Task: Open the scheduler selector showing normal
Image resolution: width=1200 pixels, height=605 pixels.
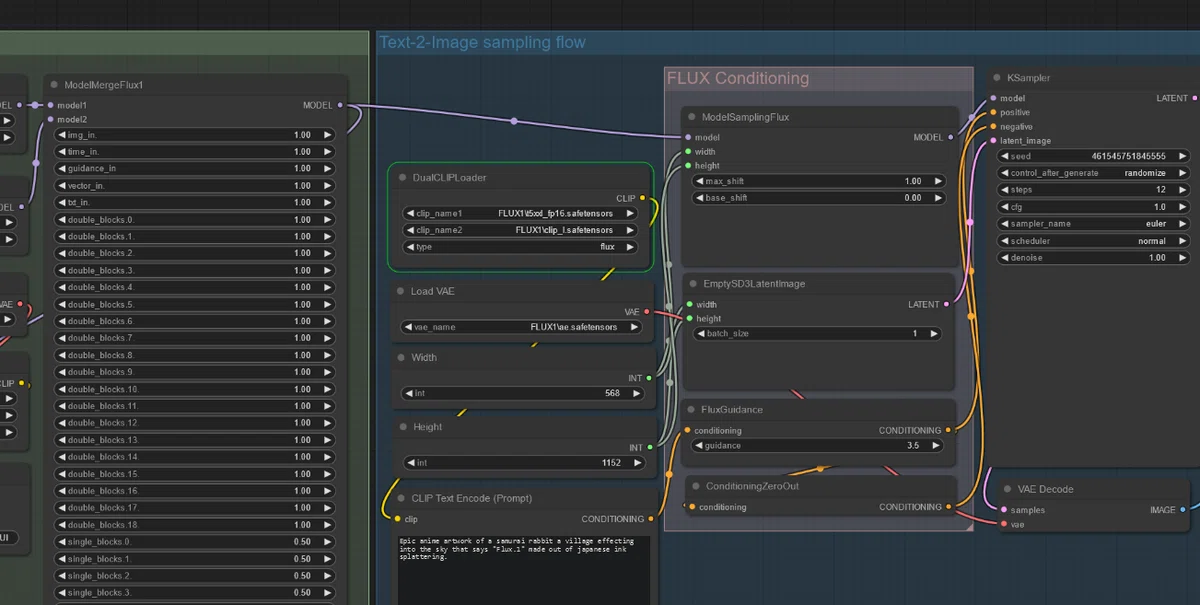Action: pos(1094,241)
